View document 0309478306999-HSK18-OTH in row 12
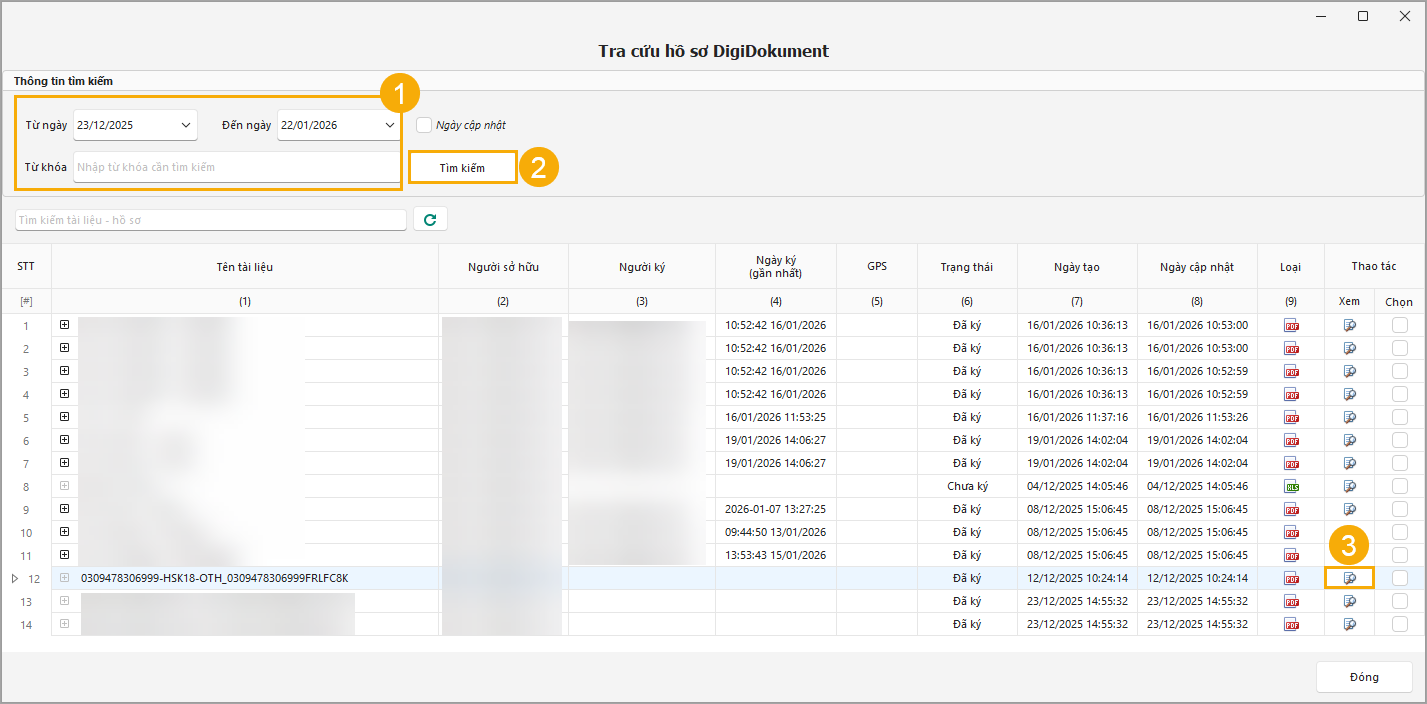1427x704 pixels. coord(1350,578)
